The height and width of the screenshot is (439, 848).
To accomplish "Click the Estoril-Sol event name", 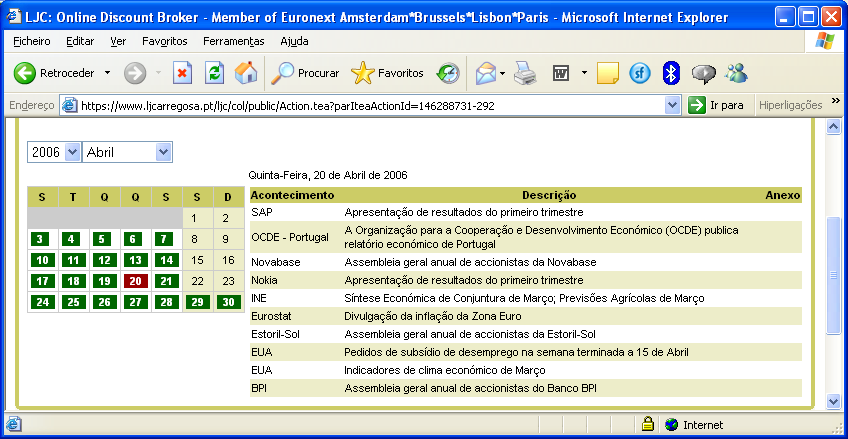I will click(x=275, y=334).
